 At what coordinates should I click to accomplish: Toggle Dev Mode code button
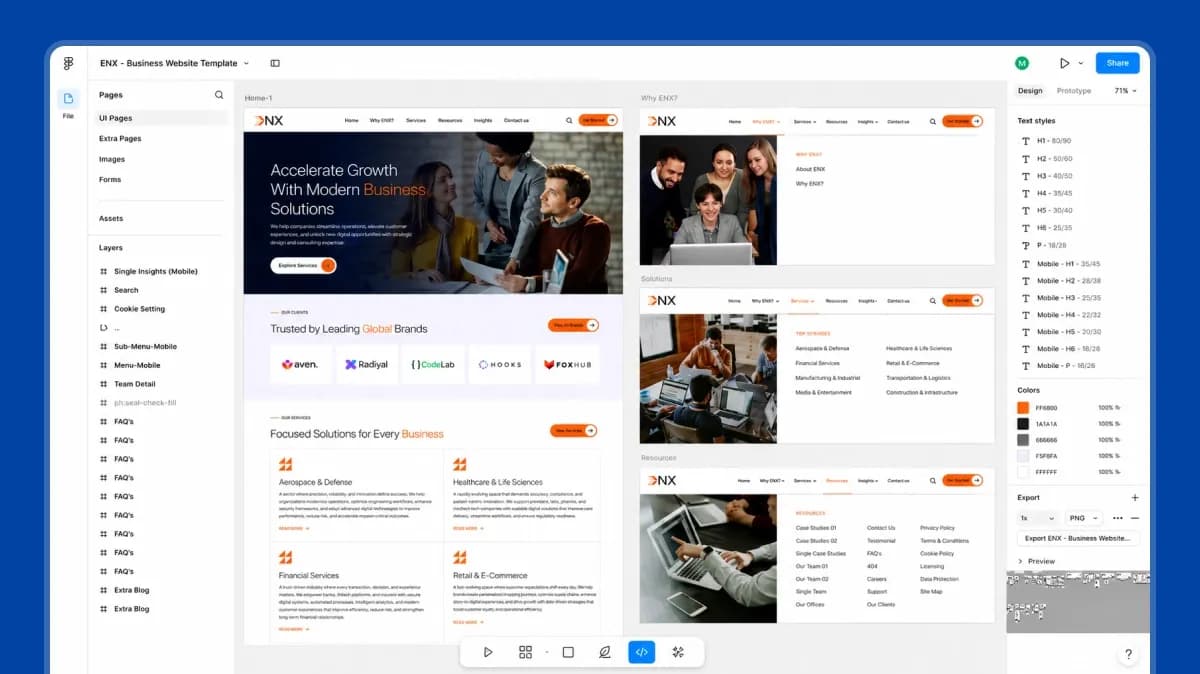coord(642,652)
